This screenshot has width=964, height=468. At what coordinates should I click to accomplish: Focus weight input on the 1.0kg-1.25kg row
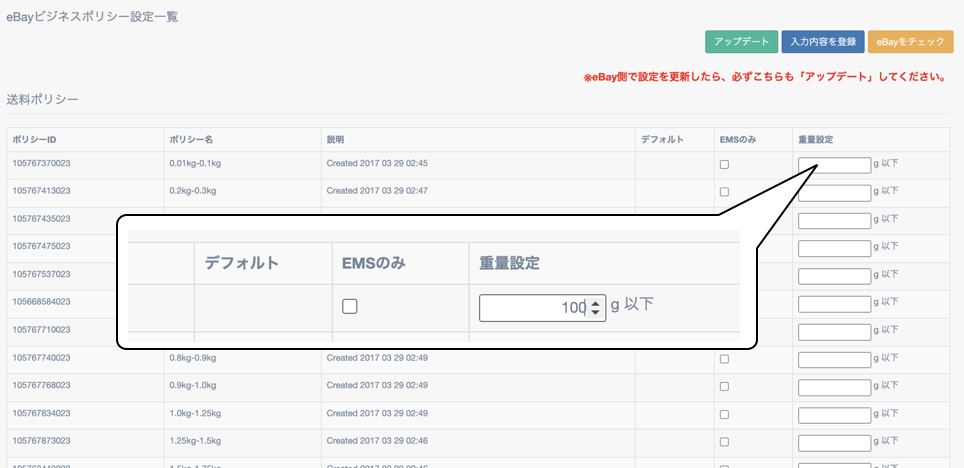tap(834, 415)
